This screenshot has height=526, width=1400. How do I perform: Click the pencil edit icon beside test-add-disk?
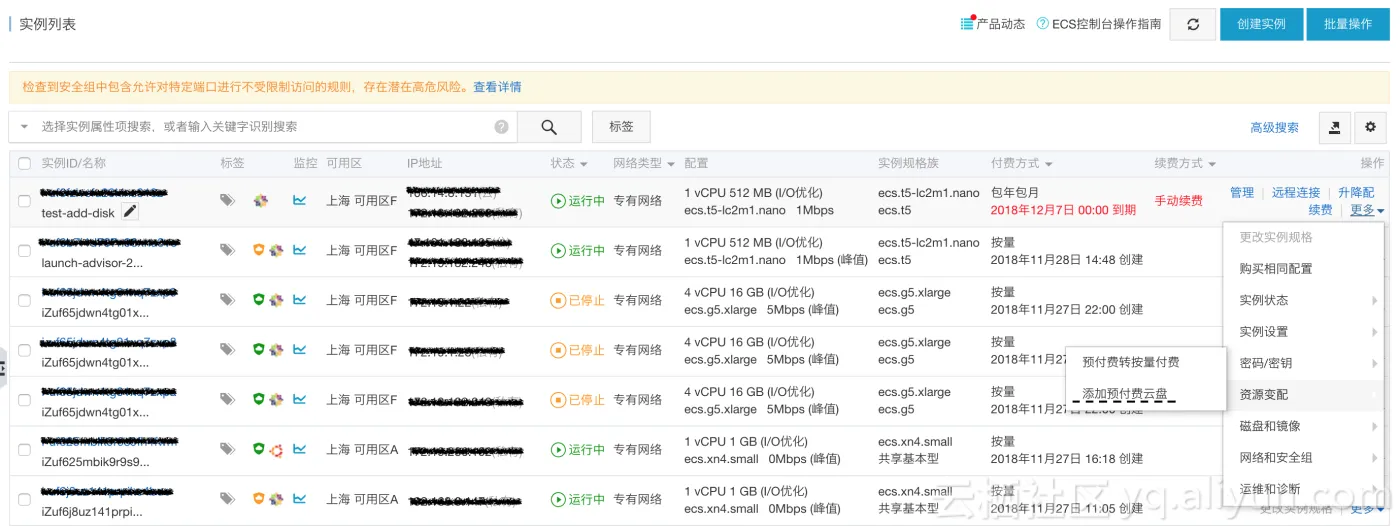[130, 211]
